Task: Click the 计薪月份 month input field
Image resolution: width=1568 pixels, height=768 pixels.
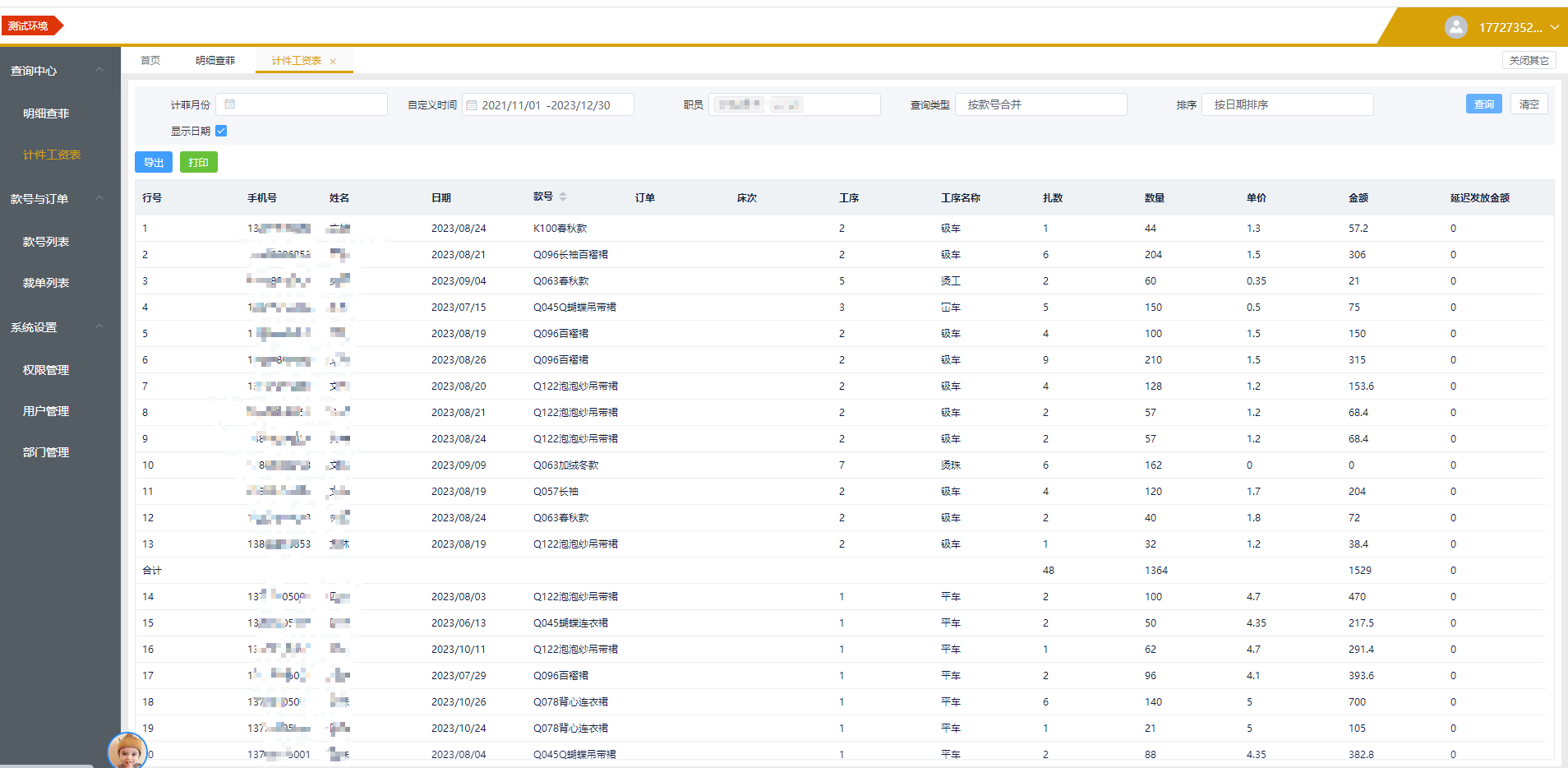Action: pos(302,104)
